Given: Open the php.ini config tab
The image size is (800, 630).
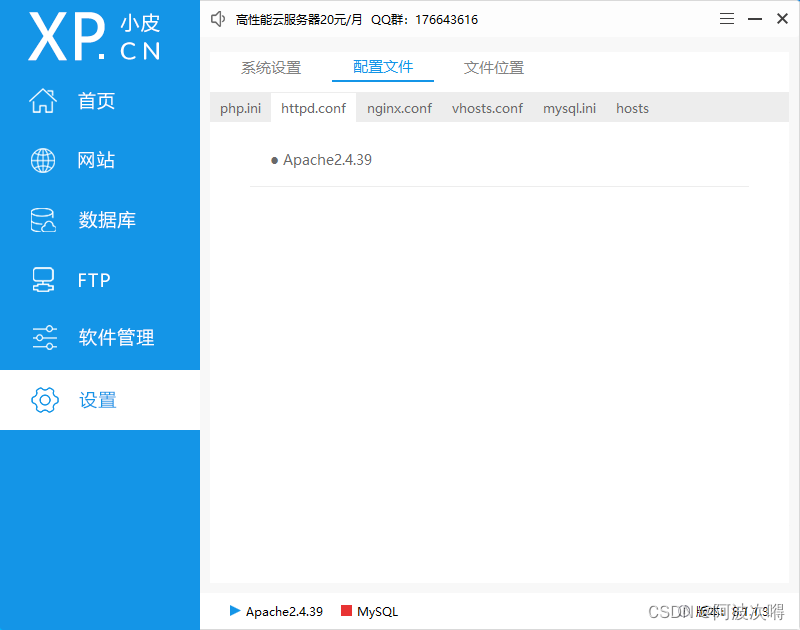Looking at the screenshot, I should (240, 108).
